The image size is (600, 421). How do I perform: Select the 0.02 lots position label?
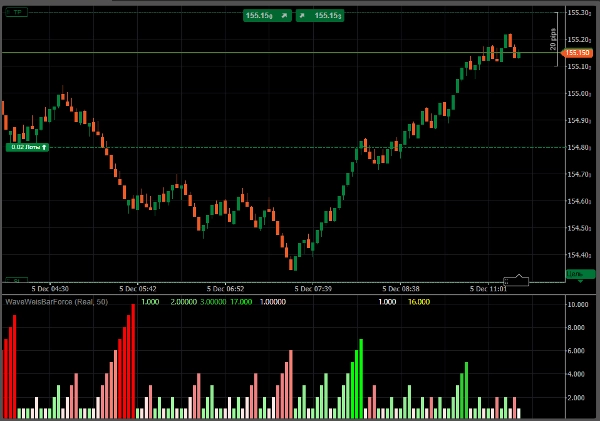tap(27, 147)
